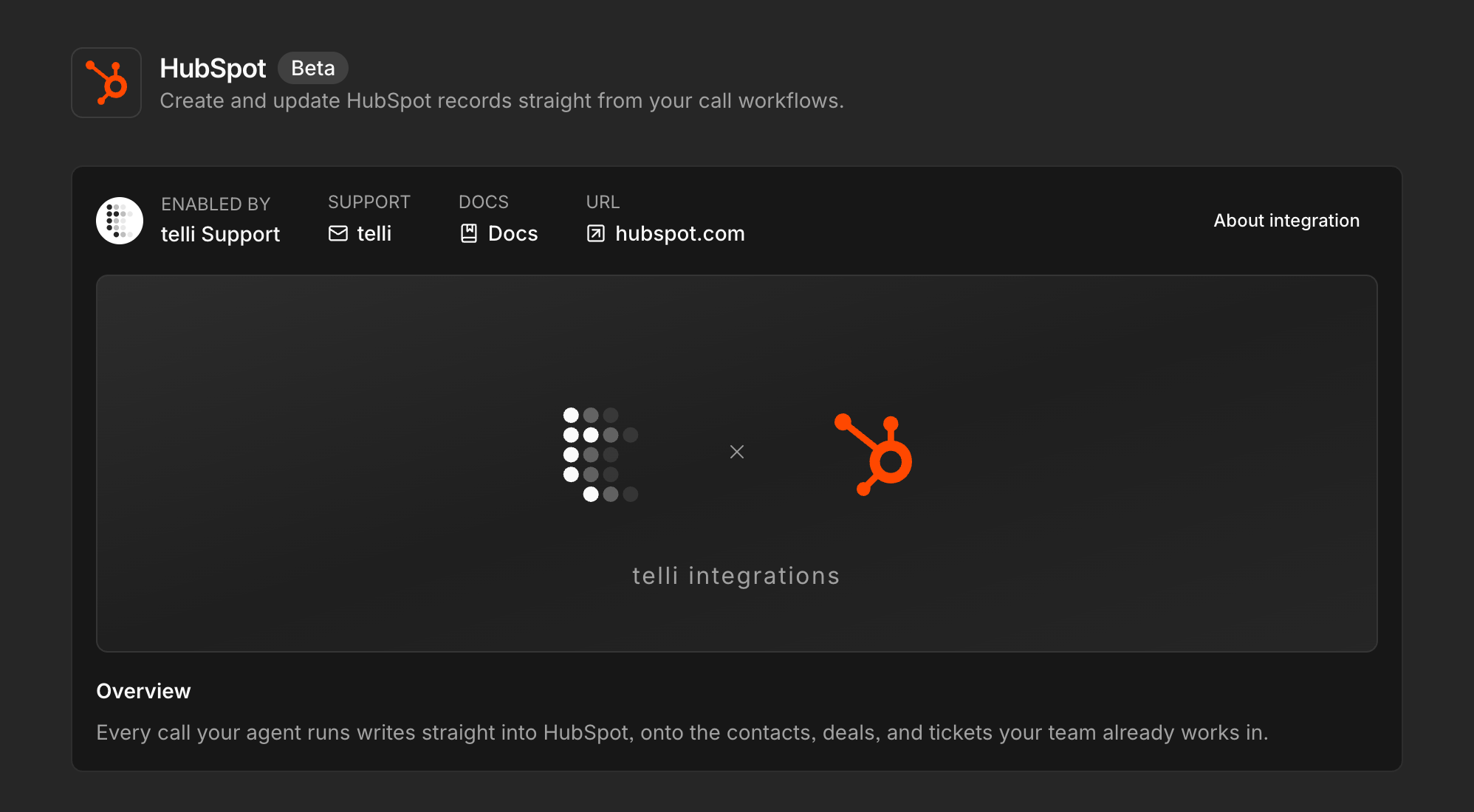Screen dimensions: 1474x812
Task: Click the HubSpot logo icon in header
Action: [x=106, y=83]
